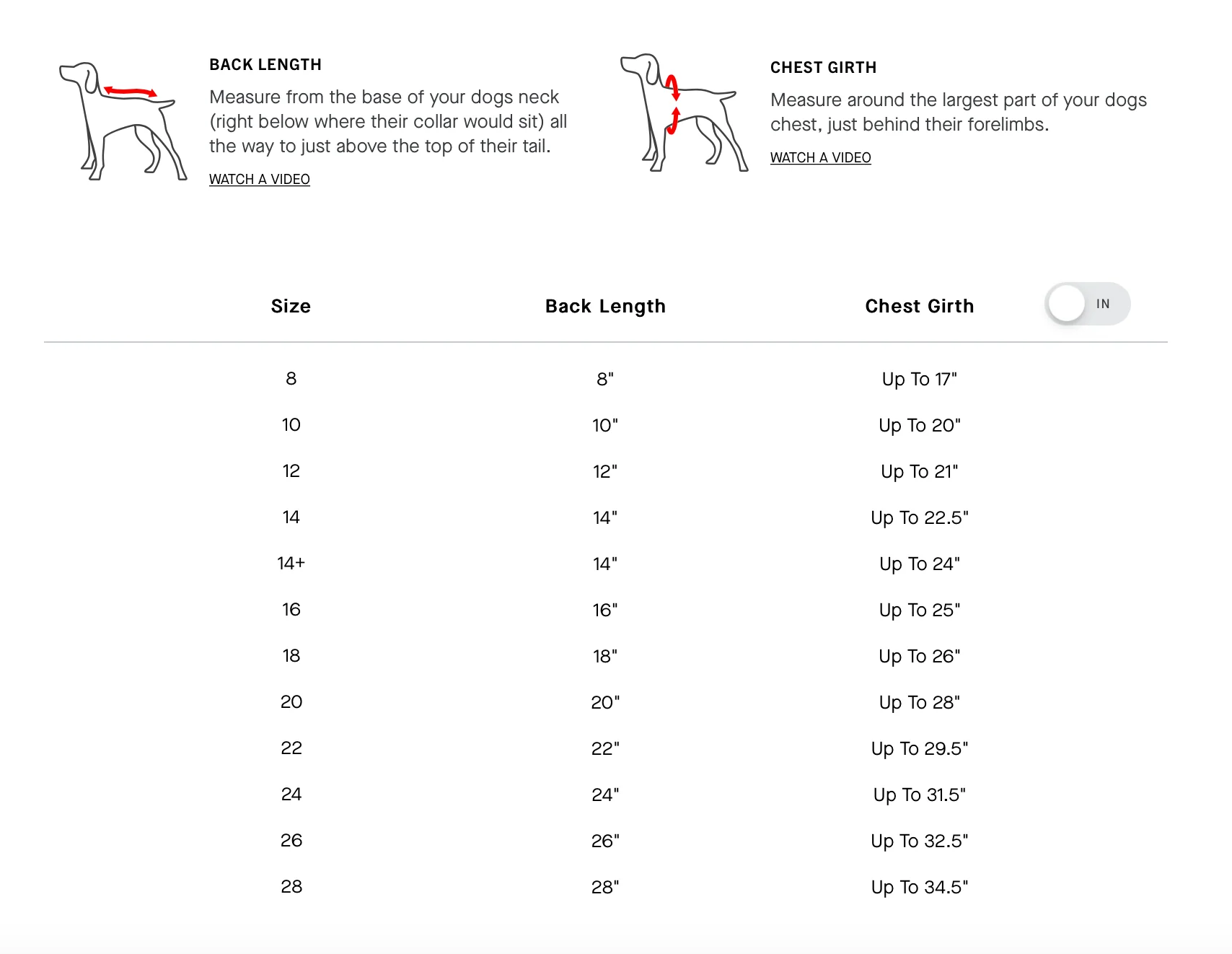Click the 26" back length value
This screenshot has width=1232, height=954.
click(x=605, y=841)
